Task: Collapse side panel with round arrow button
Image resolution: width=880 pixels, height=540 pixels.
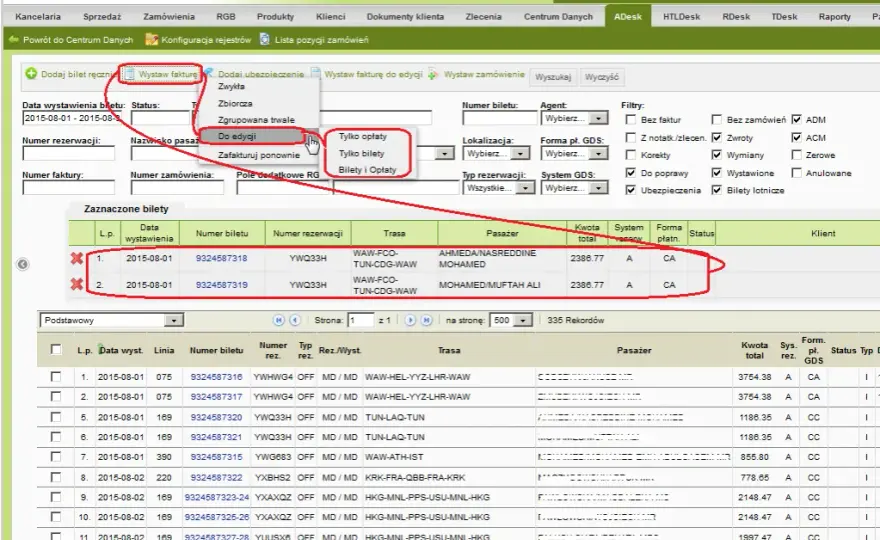Action: click(22, 264)
